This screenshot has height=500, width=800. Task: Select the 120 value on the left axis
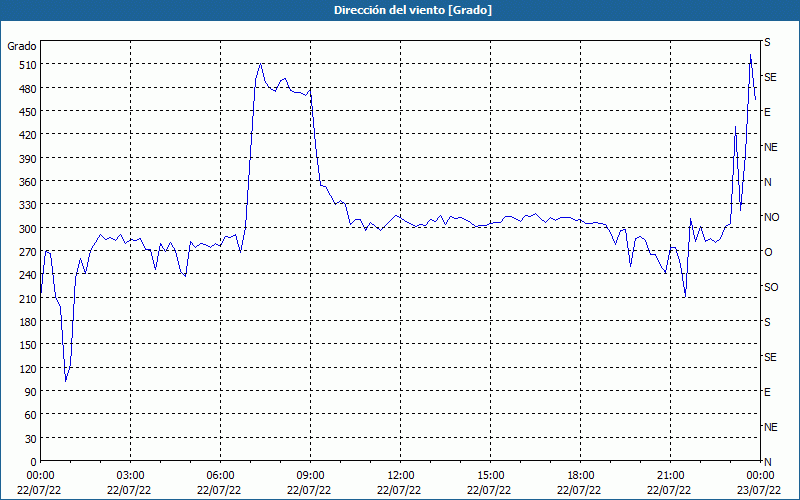(27, 369)
